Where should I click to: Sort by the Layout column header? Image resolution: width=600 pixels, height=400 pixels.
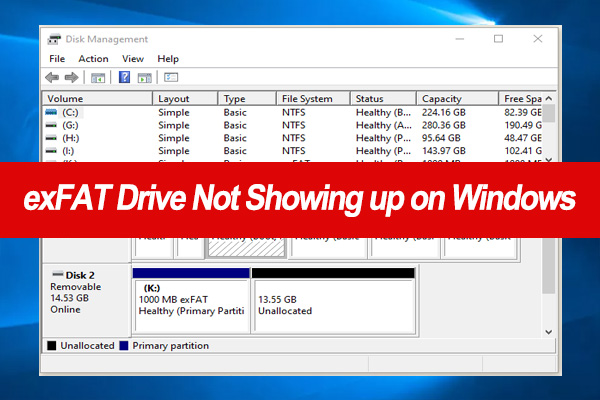tap(185, 98)
